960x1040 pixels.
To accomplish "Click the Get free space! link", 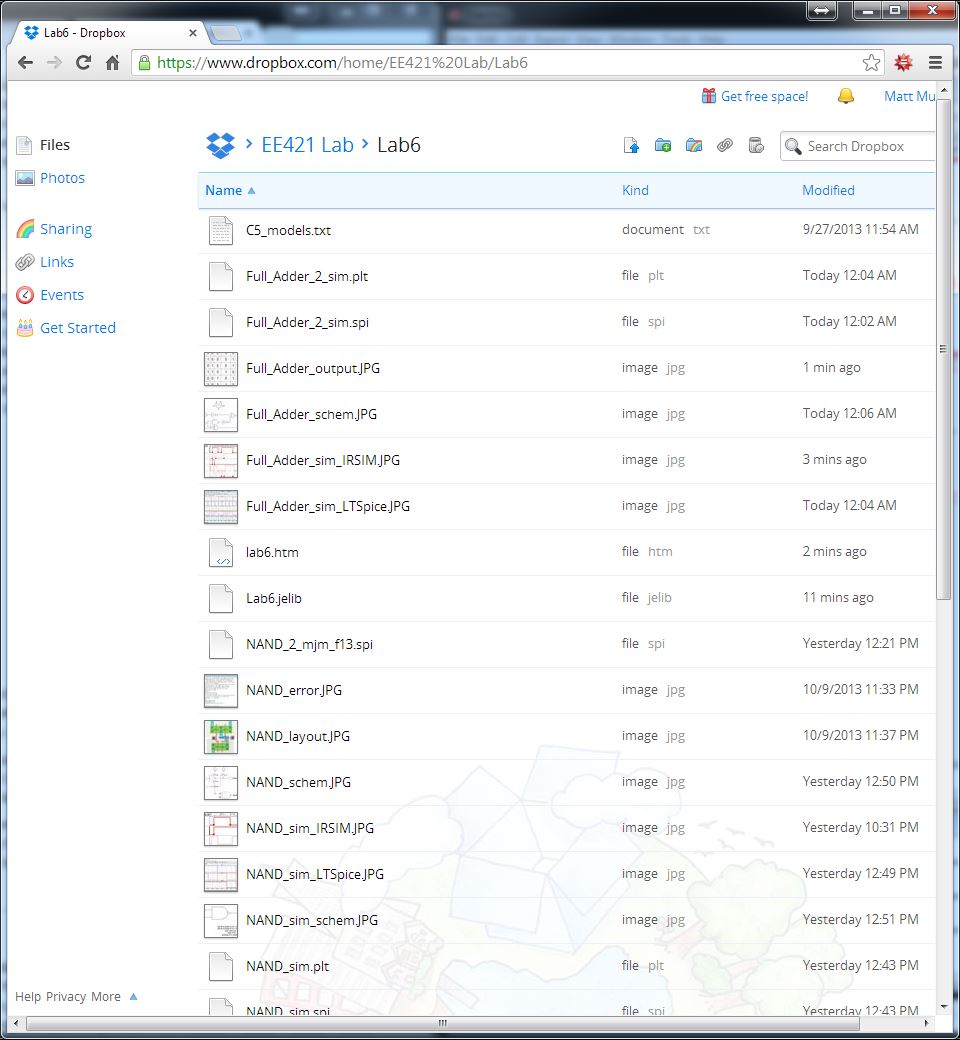I will 764,96.
